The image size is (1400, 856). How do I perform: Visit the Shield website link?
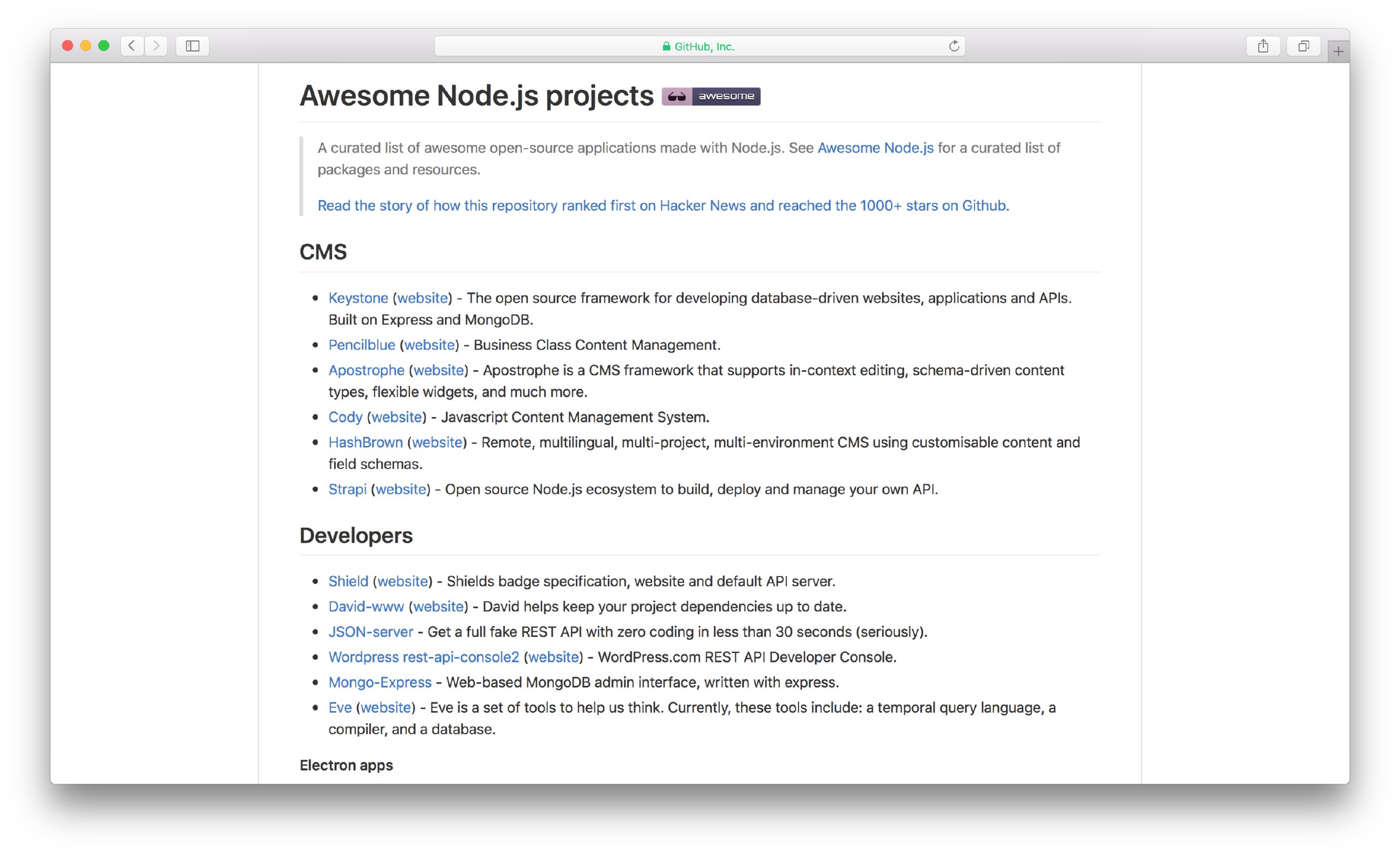click(402, 582)
